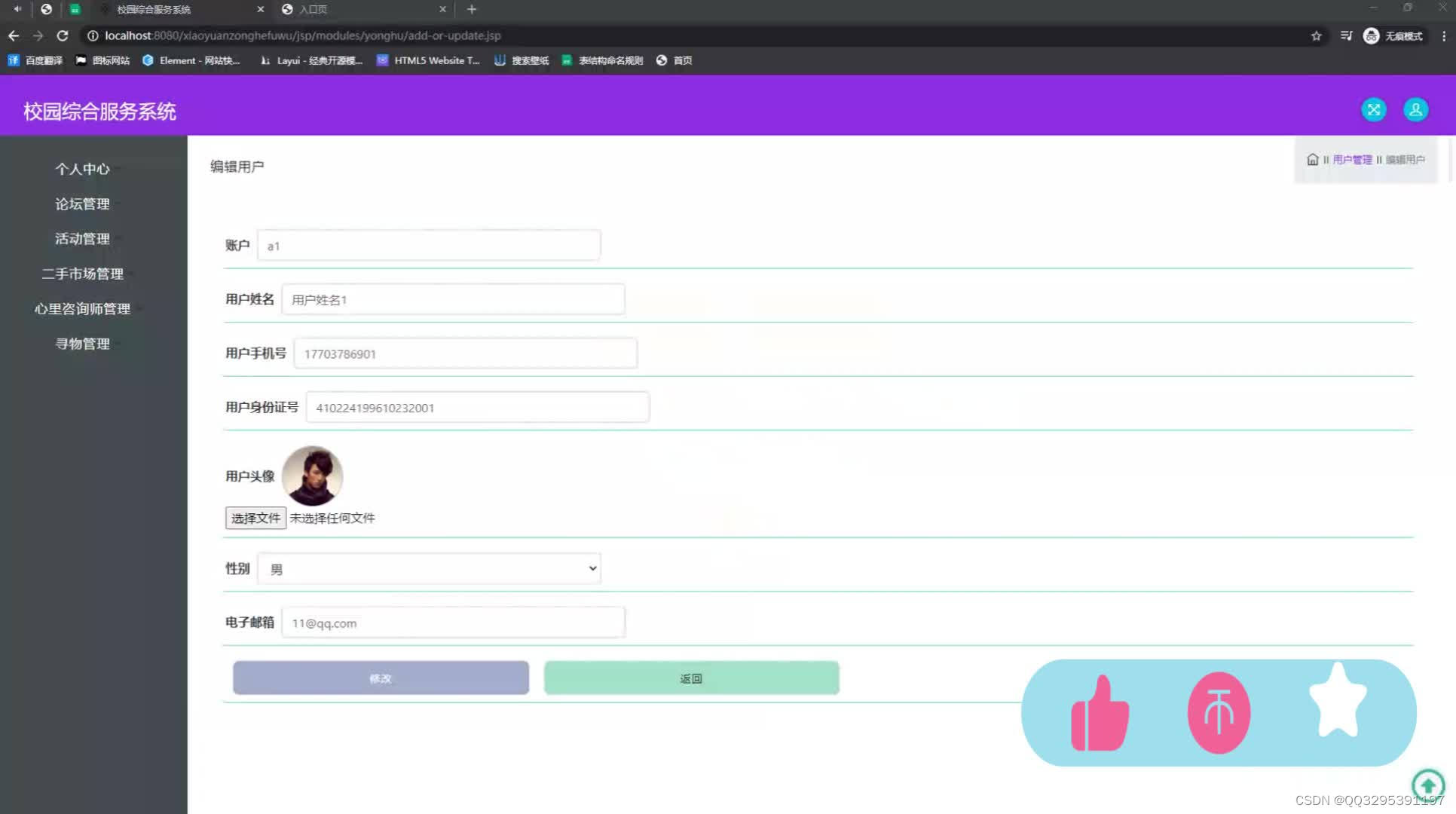This screenshot has height=814, width=1456.
Task: Open 论坛管理 in the sidebar
Action: point(82,203)
